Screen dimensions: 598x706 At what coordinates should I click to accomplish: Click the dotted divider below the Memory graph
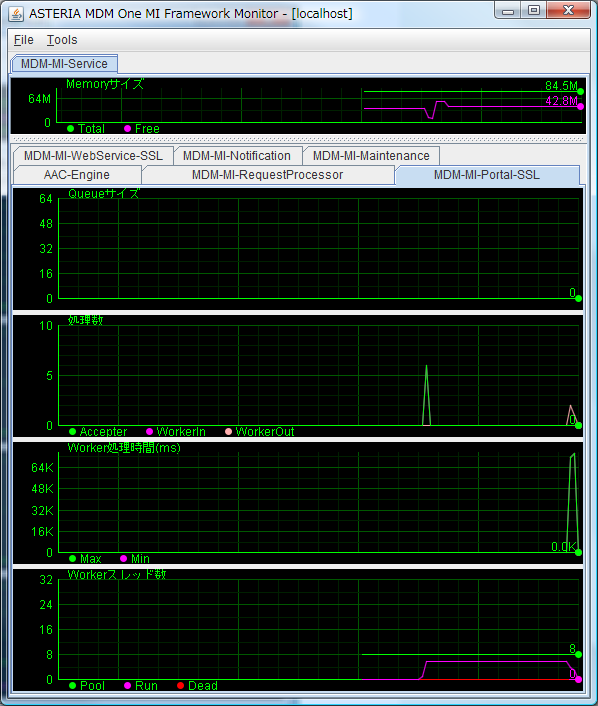(299, 139)
